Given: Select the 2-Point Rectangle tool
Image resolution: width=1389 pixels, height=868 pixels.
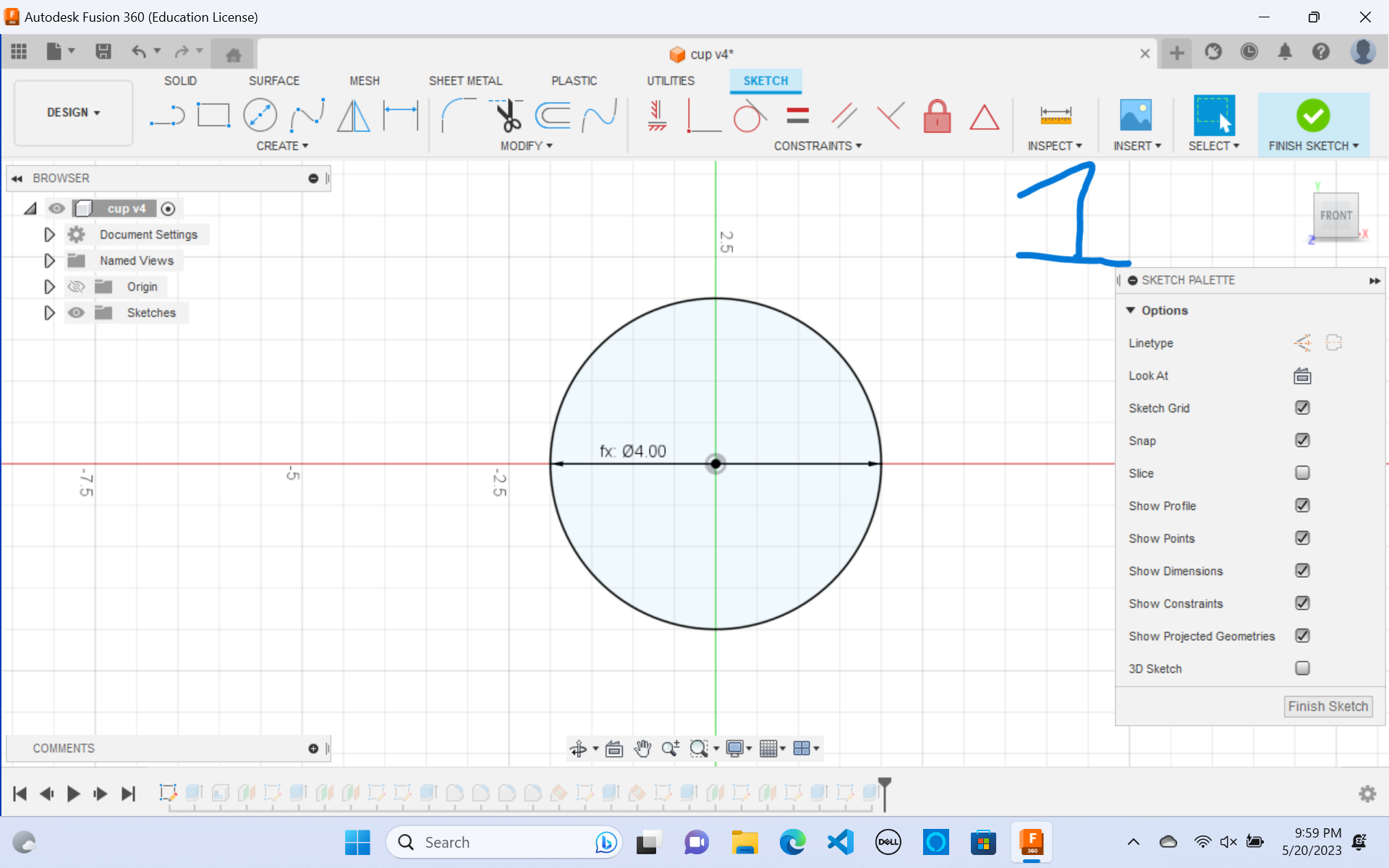Looking at the screenshot, I should point(213,114).
